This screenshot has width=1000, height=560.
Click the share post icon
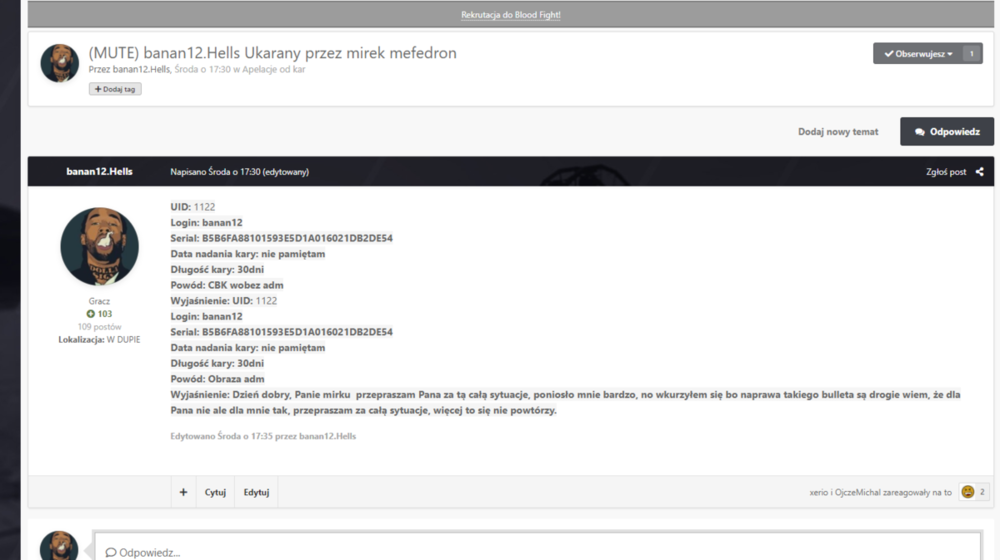[980, 172]
